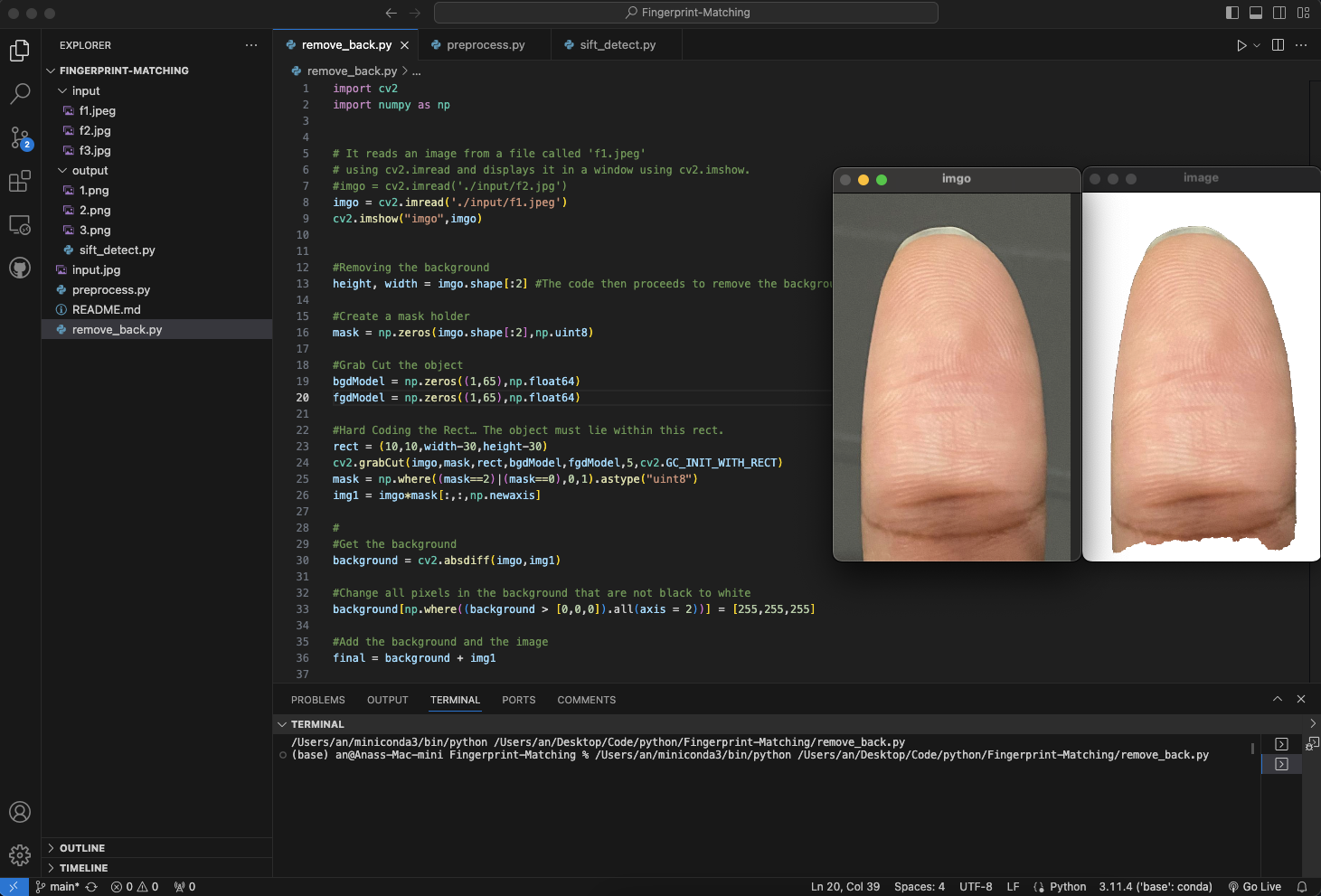The width and height of the screenshot is (1321, 896).
Task: Open the Accounts icon
Action: [20, 812]
